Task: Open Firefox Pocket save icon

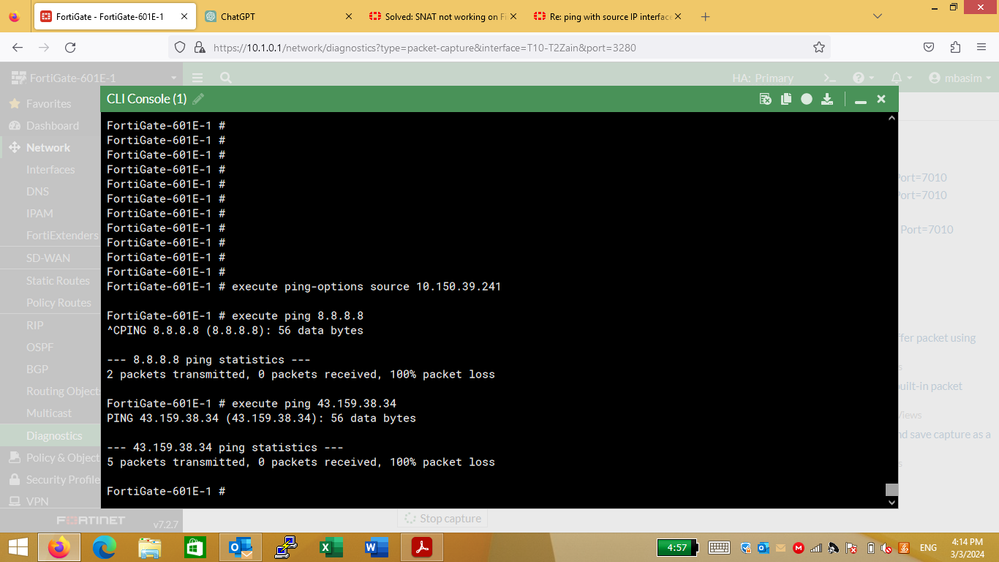Action: [929, 47]
